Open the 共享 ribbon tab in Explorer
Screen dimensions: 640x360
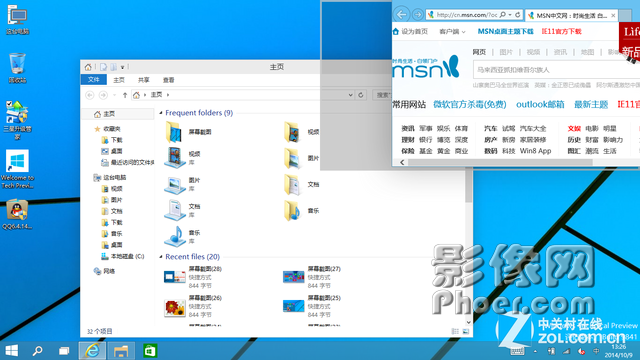tap(144, 80)
